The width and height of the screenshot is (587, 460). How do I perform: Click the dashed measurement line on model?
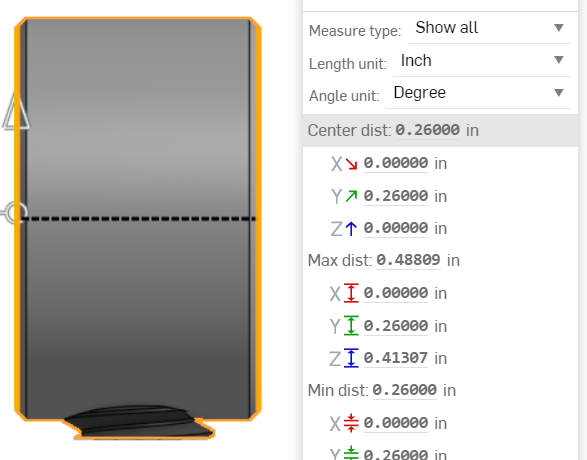[x=139, y=219]
